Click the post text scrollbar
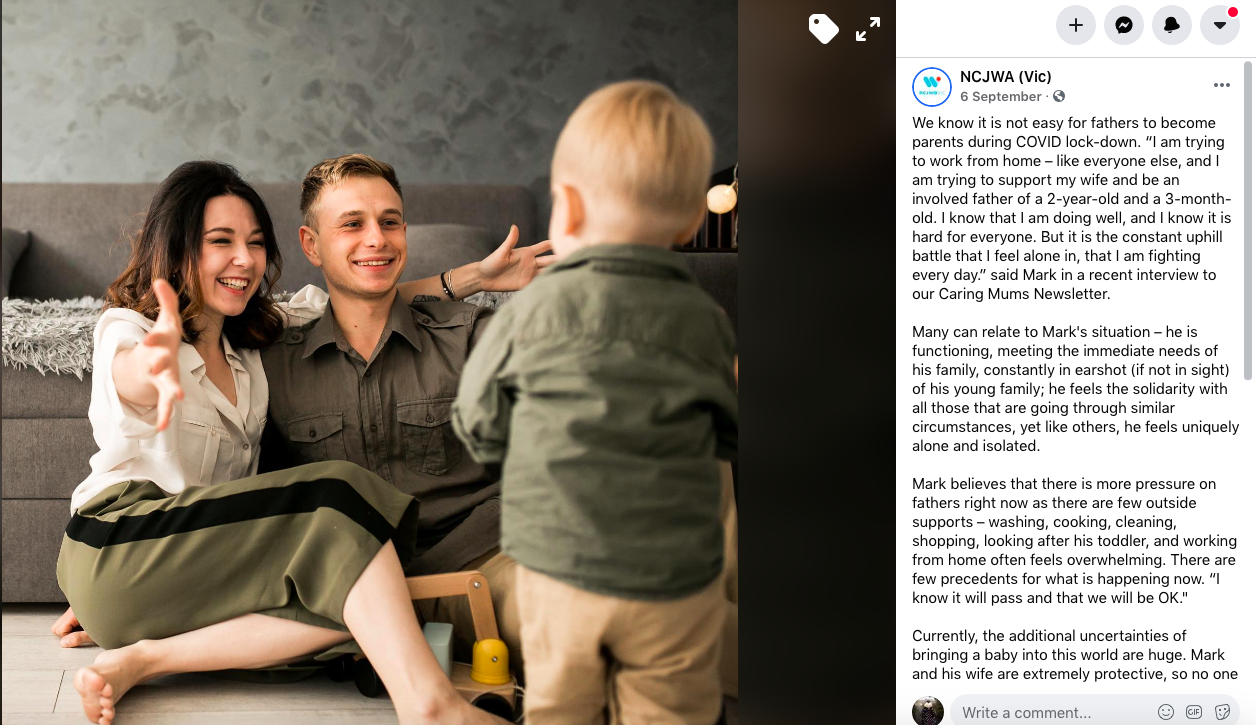 1247,220
